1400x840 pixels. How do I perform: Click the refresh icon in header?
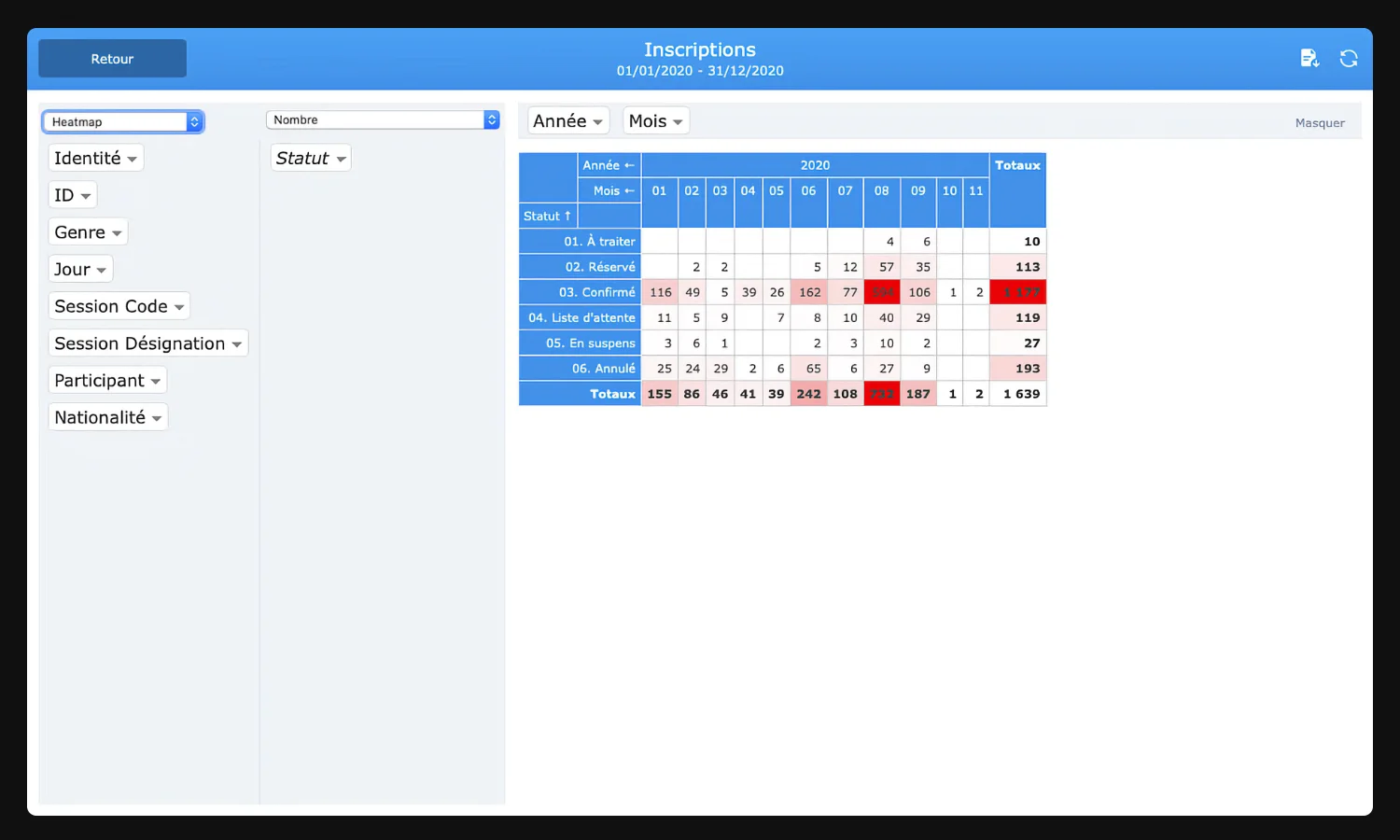click(1349, 59)
